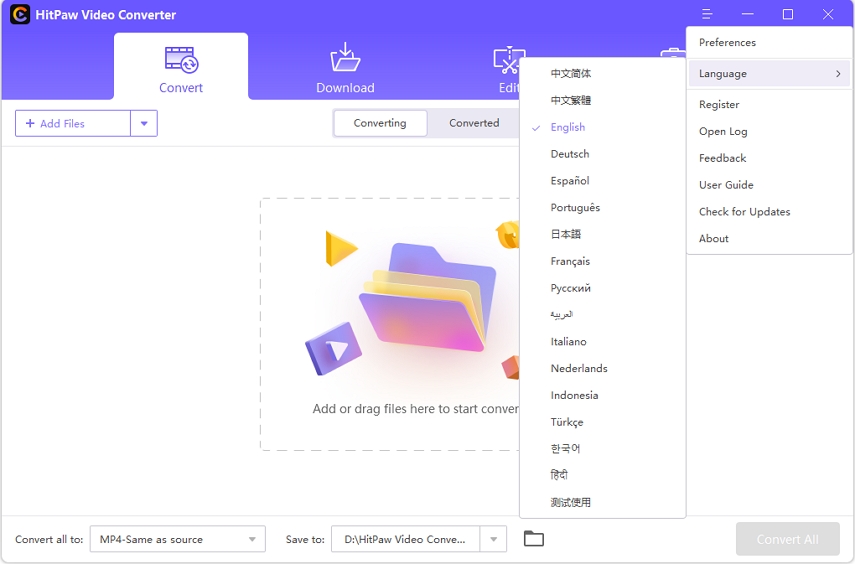
Task: Click the Add or drag files drop area text
Action: [x=416, y=409]
